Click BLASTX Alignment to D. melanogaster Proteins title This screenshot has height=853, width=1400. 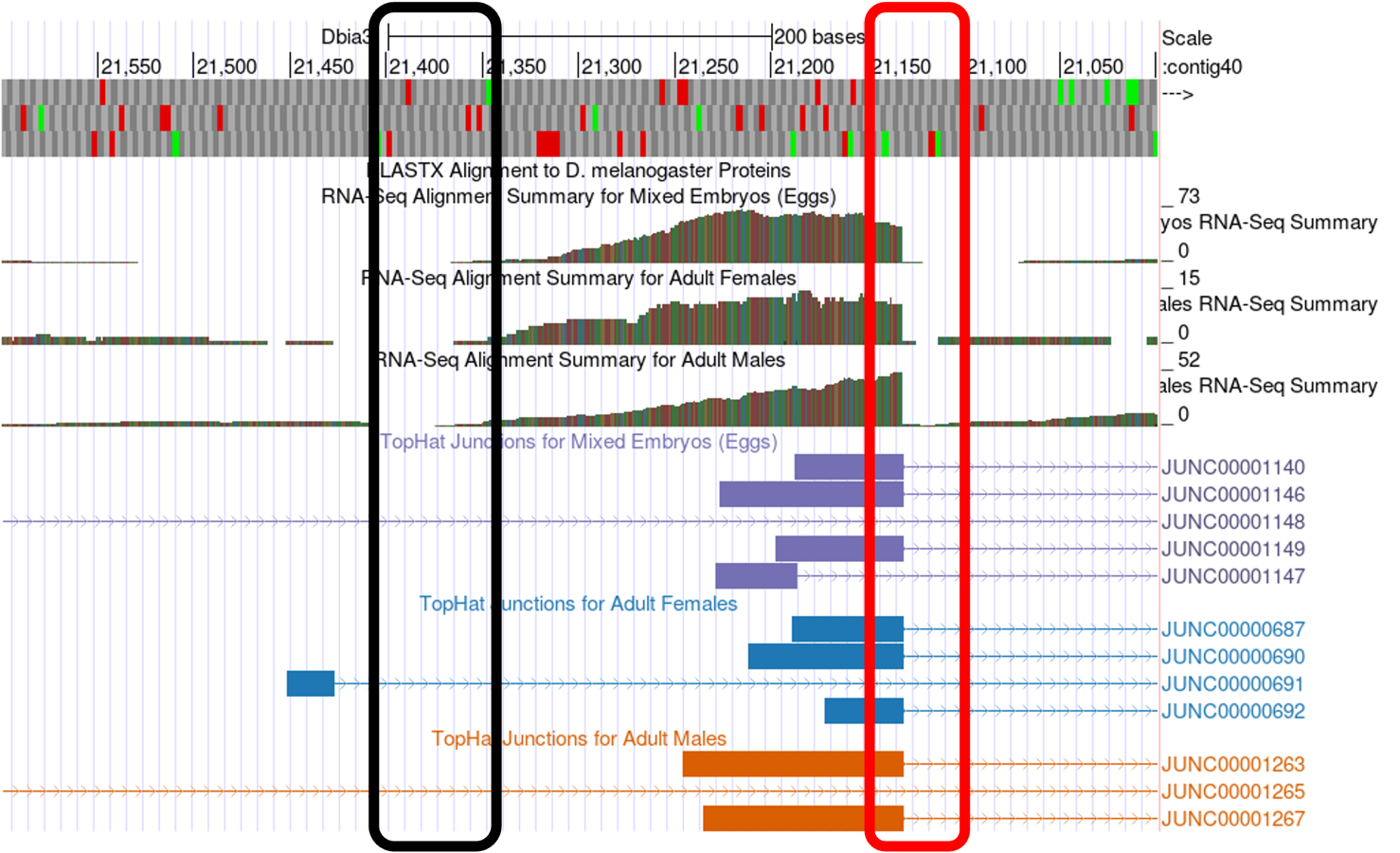pos(579,171)
